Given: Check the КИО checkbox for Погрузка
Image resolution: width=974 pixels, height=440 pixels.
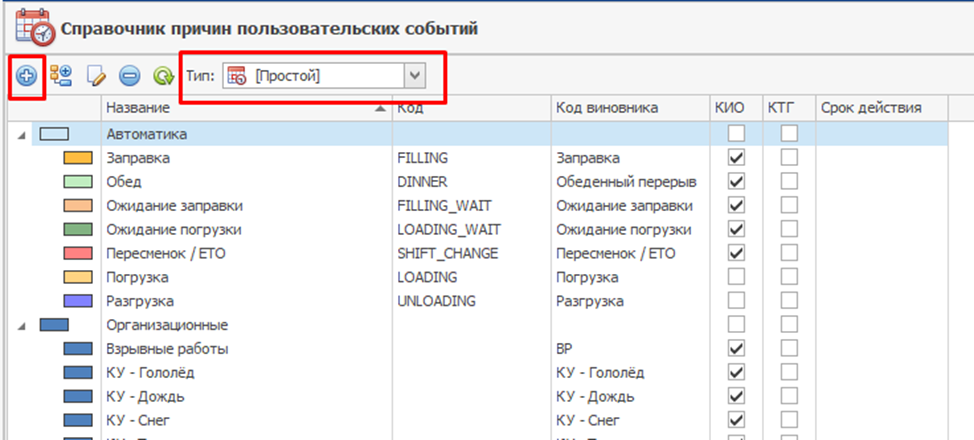Looking at the screenshot, I should (x=737, y=277).
